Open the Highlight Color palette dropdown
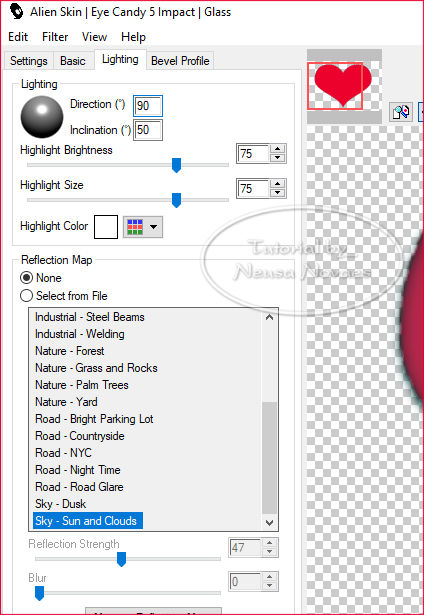This screenshot has height=615, width=424. tap(143, 227)
